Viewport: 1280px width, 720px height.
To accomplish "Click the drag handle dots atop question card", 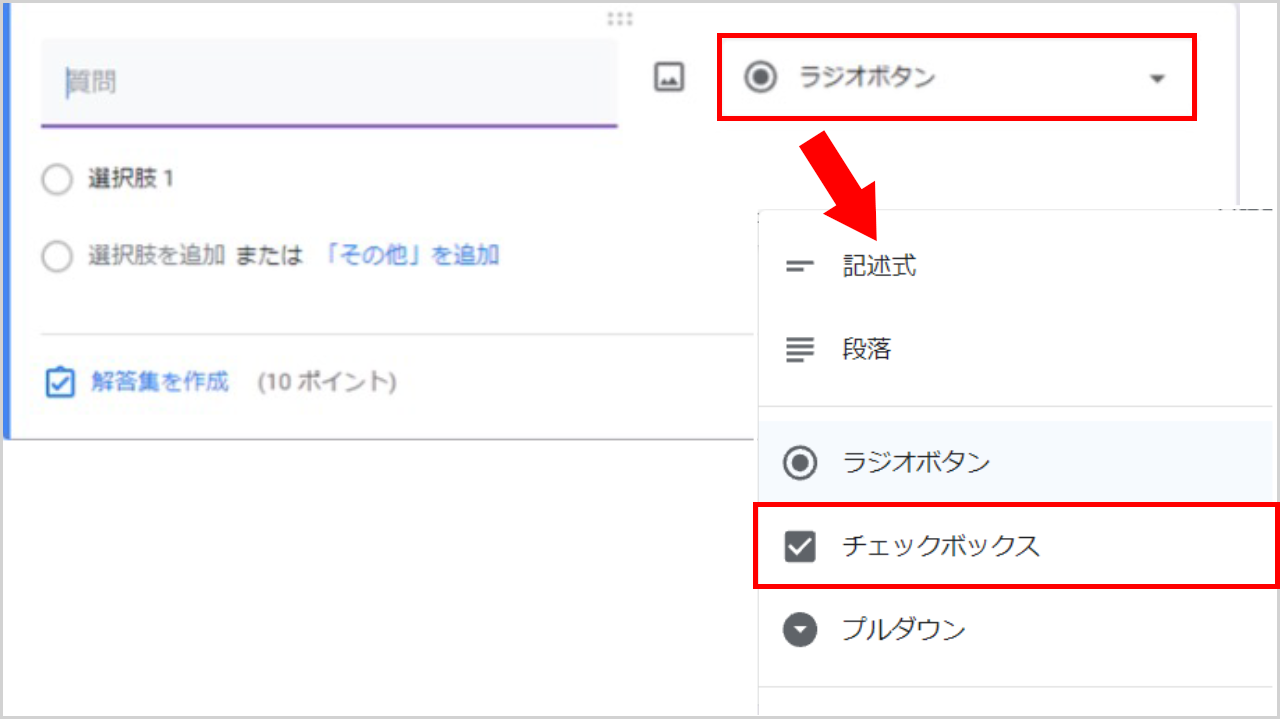I will (x=620, y=19).
